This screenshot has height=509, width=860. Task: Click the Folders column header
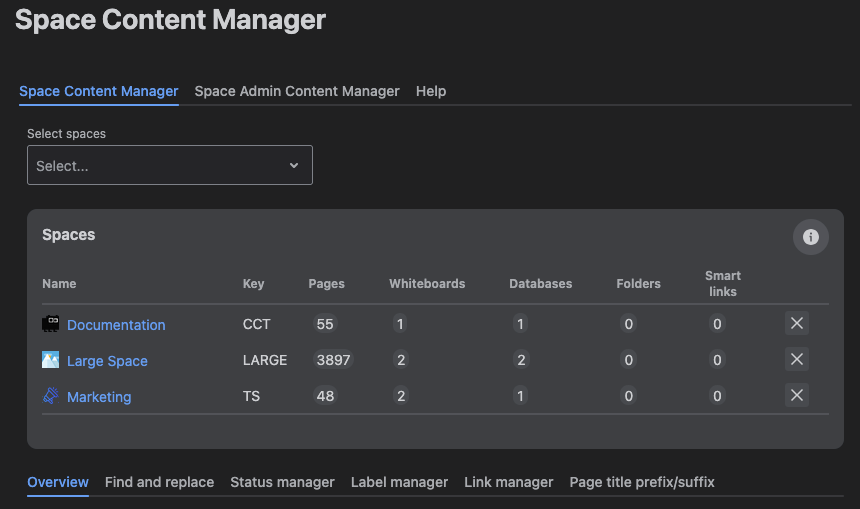638,284
